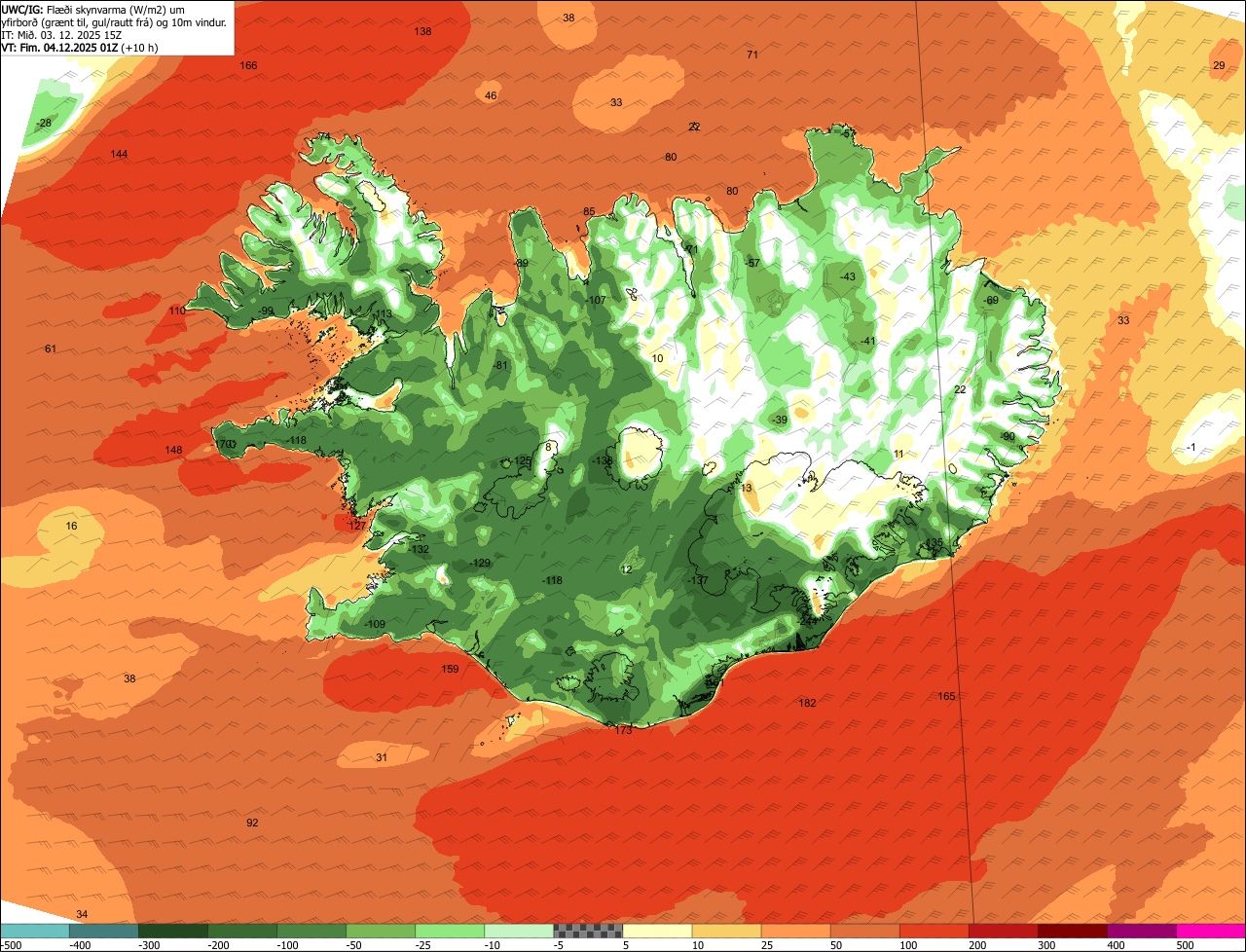Image resolution: width=1246 pixels, height=952 pixels.
Task: Click the map value '61' in western sea
Action: coord(51,348)
